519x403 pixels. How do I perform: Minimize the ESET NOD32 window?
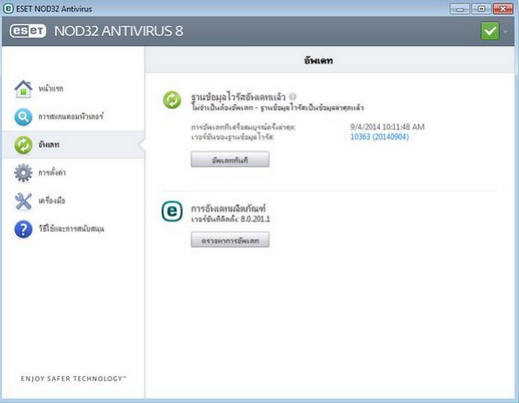[x=460, y=9]
